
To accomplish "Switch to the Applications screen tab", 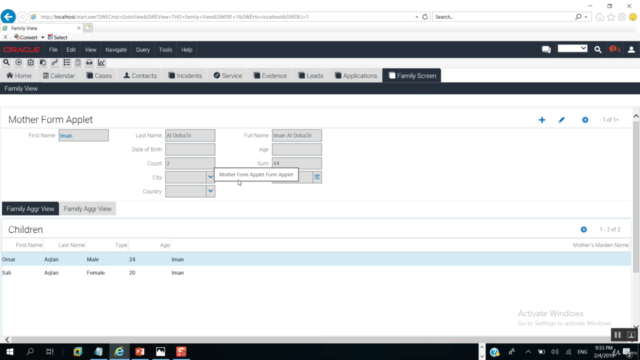I will click(356, 76).
